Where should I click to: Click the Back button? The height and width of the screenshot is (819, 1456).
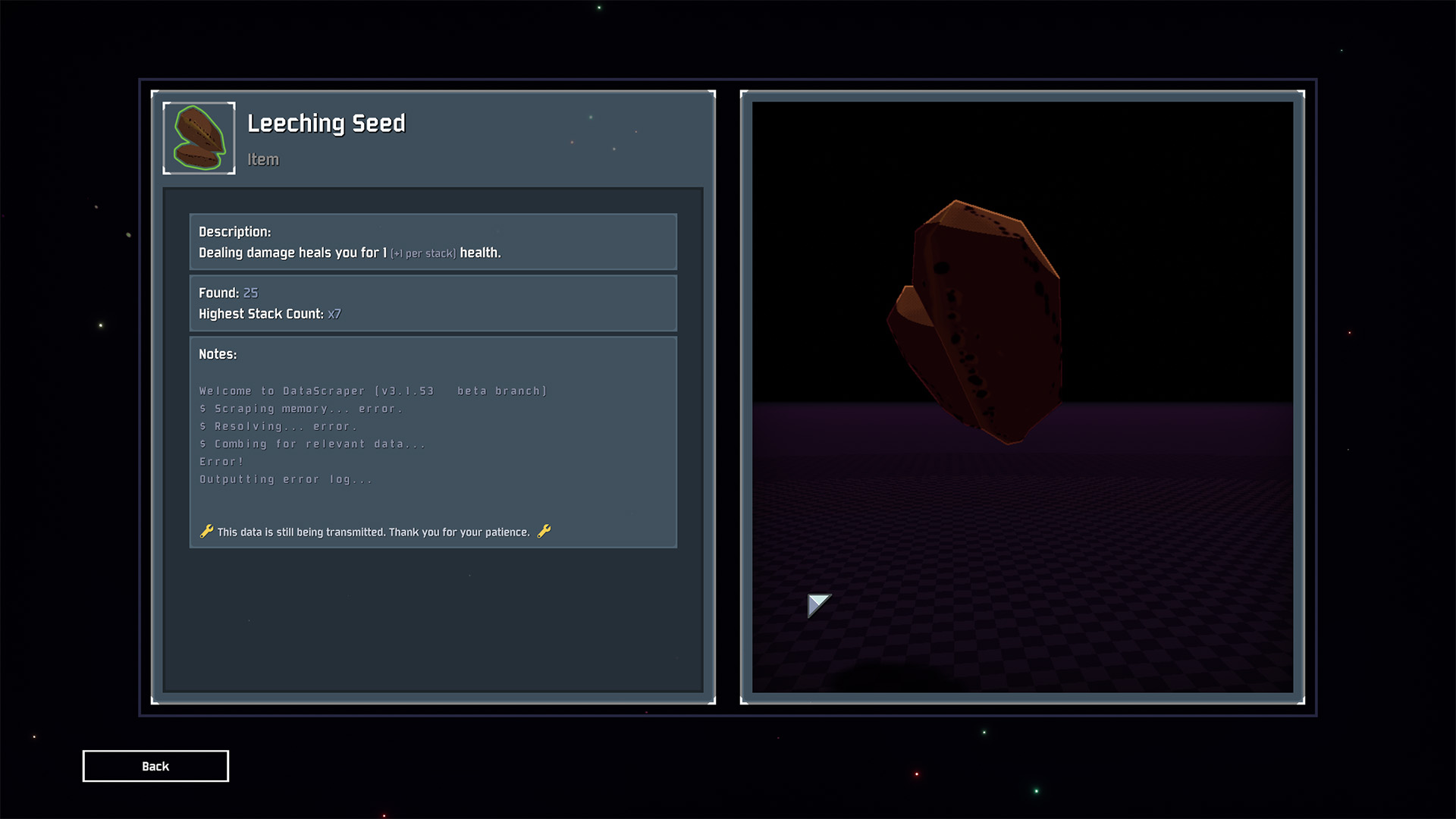point(155,765)
